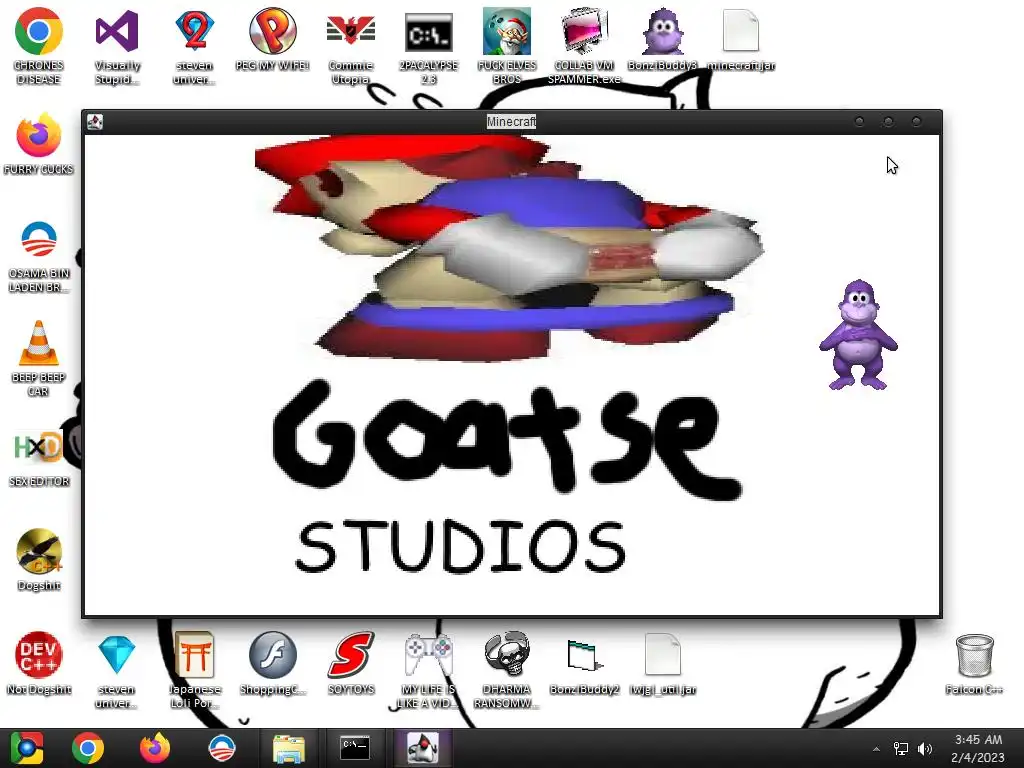Click the STUDIOS text in Minecraft splash screen

pos(461,547)
